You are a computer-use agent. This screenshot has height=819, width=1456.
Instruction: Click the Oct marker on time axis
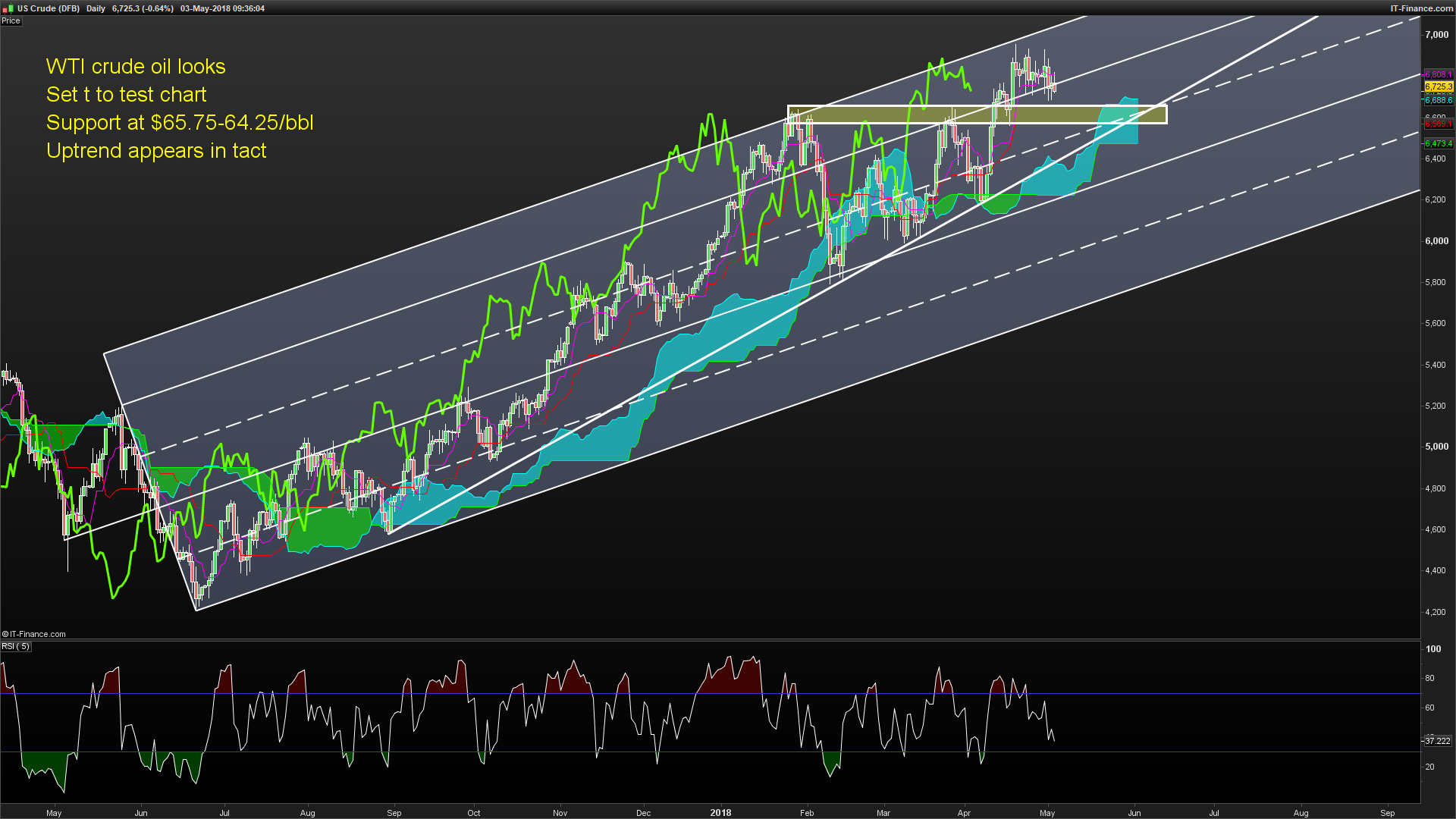pos(474,813)
